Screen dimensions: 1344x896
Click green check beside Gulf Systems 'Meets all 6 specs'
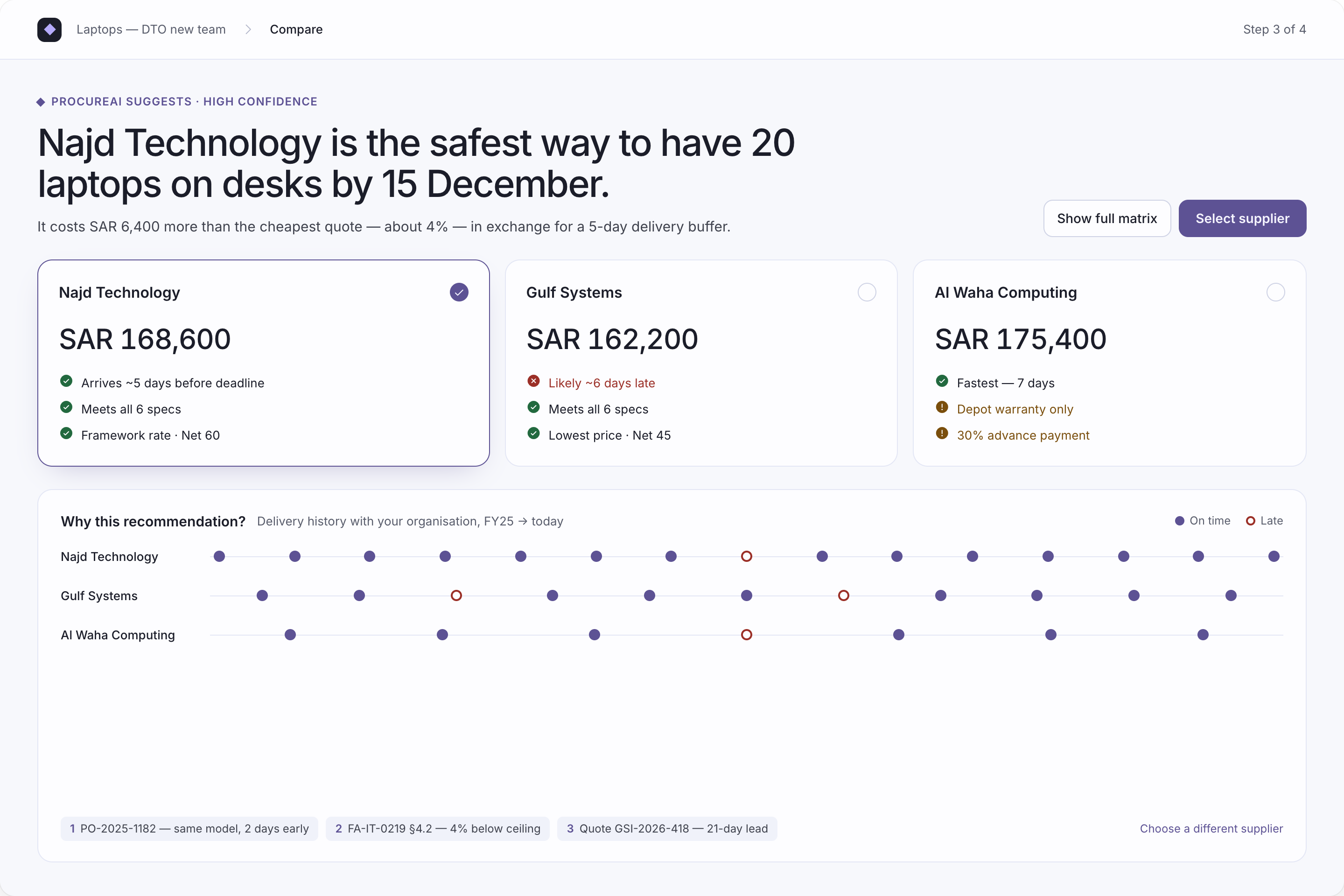(x=534, y=407)
